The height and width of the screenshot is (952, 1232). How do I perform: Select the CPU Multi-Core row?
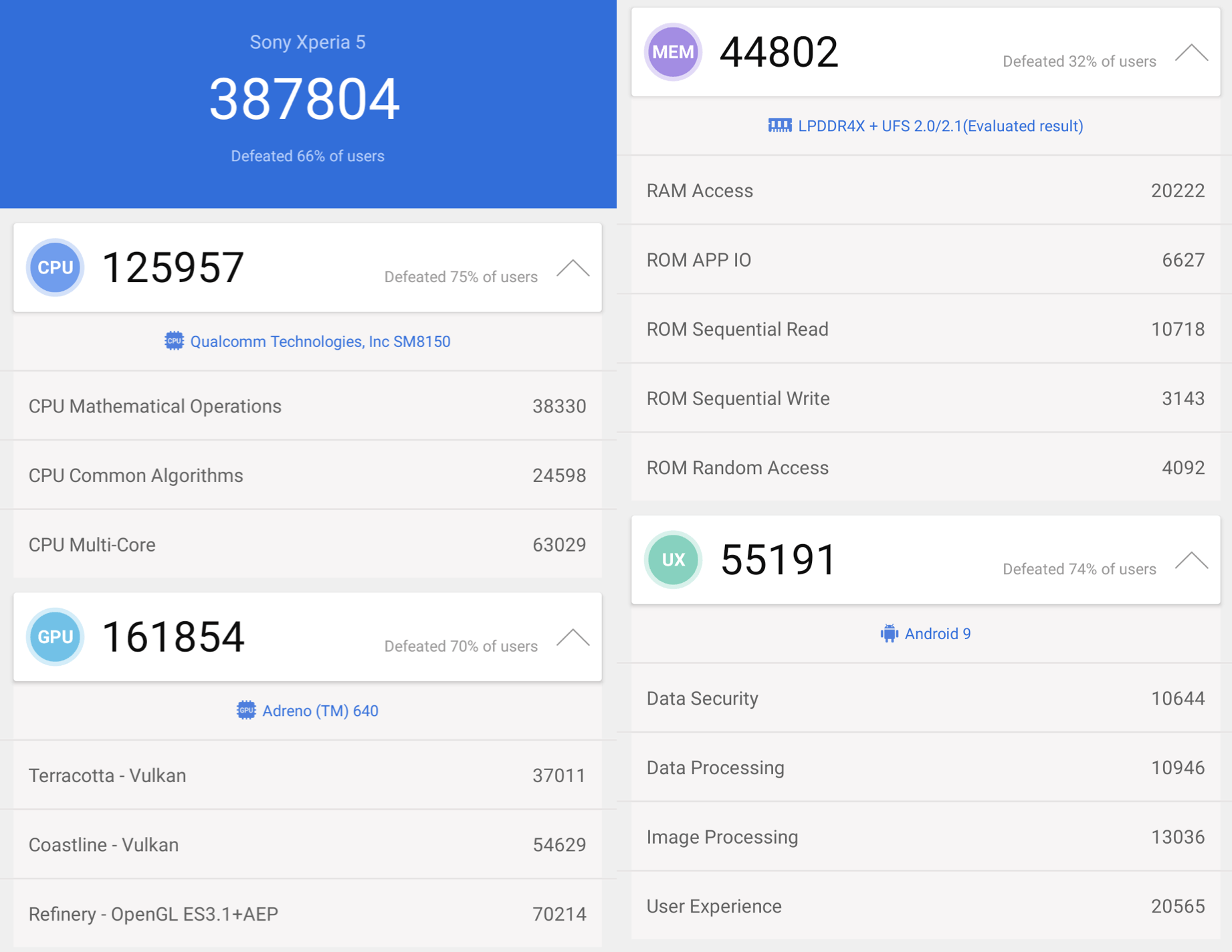coord(308,544)
